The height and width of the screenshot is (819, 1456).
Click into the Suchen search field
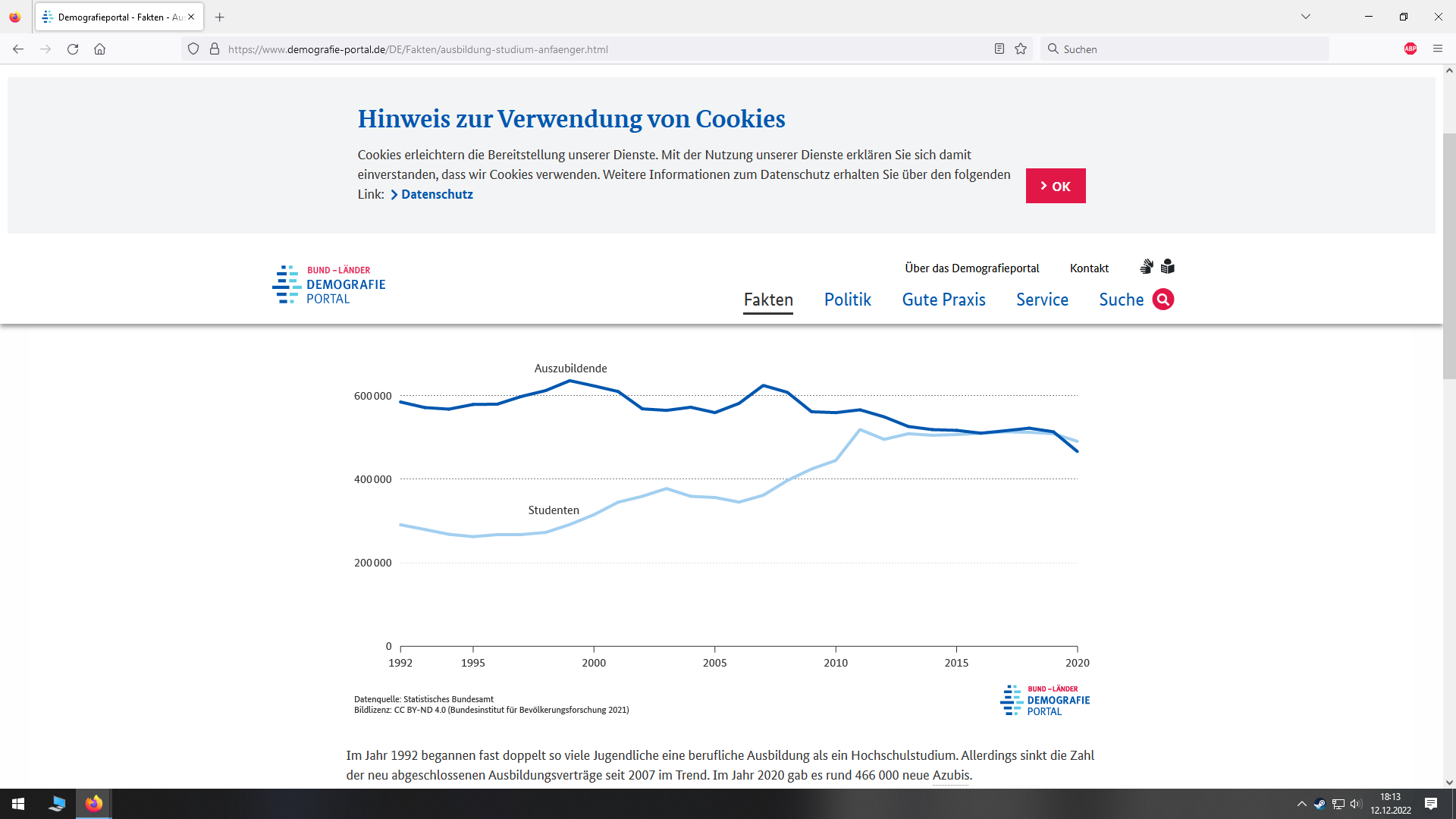(1191, 49)
